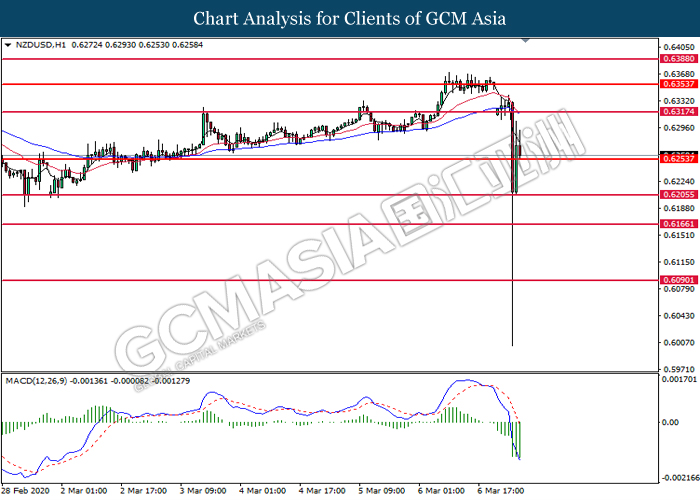Click the 2 Mar 17:00 time label
Image resolution: width=700 pixels, height=500 pixels.
tap(143, 491)
